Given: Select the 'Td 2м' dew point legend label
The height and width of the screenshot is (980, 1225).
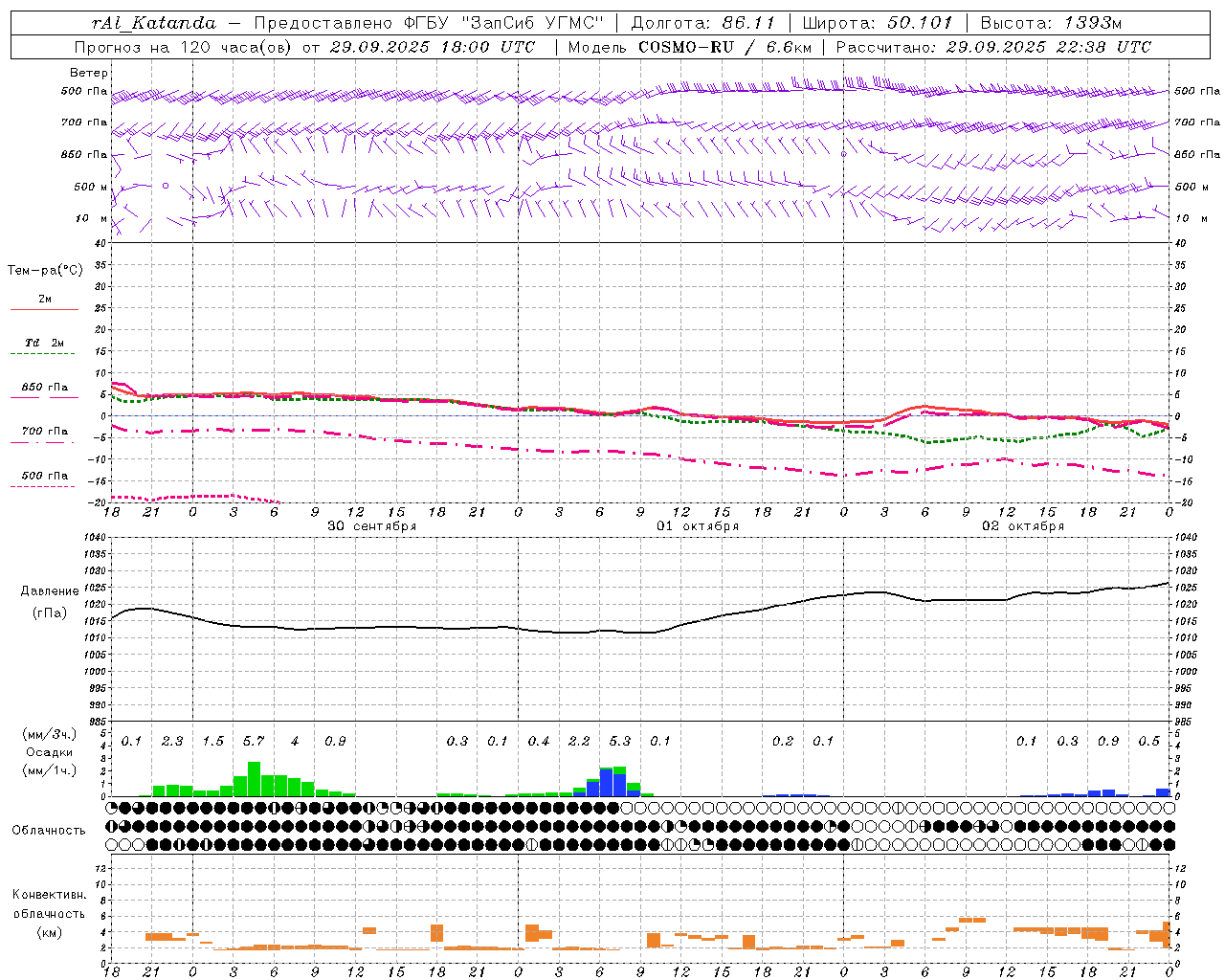Looking at the screenshot, I should (45, 342).
